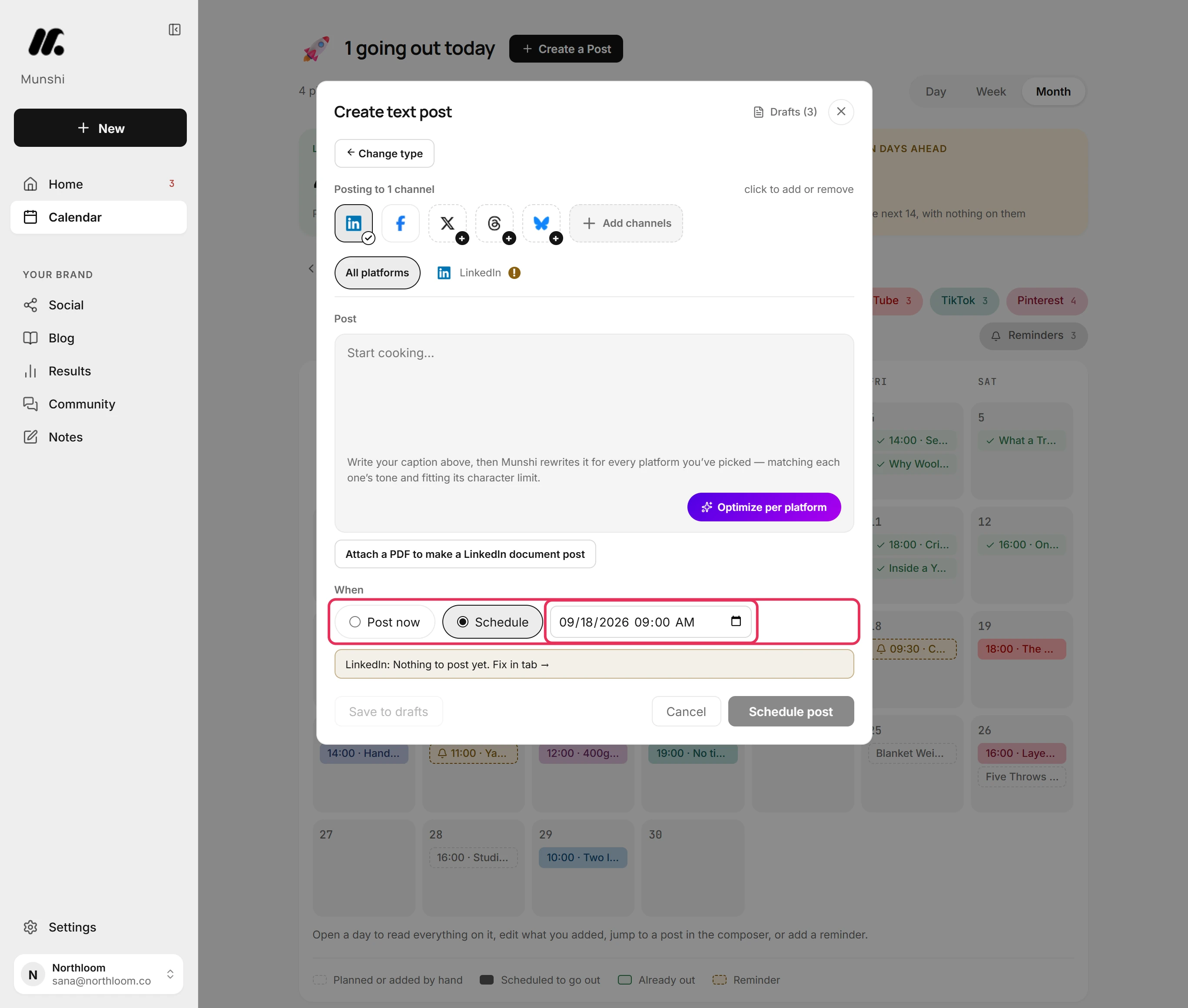
Task: Open calendar date picker icon
Action: 736,621
